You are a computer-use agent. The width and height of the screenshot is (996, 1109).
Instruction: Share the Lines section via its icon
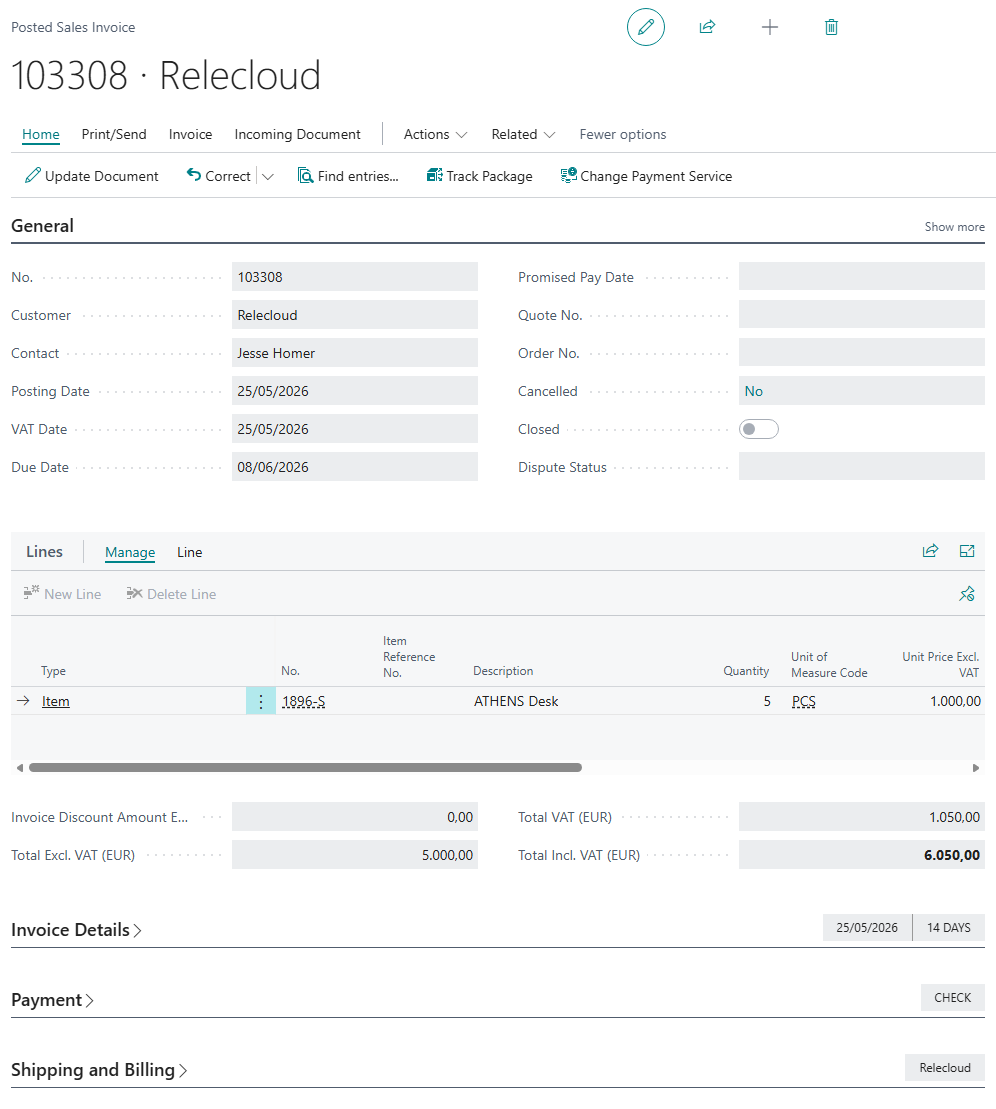(x=930, y=551)
